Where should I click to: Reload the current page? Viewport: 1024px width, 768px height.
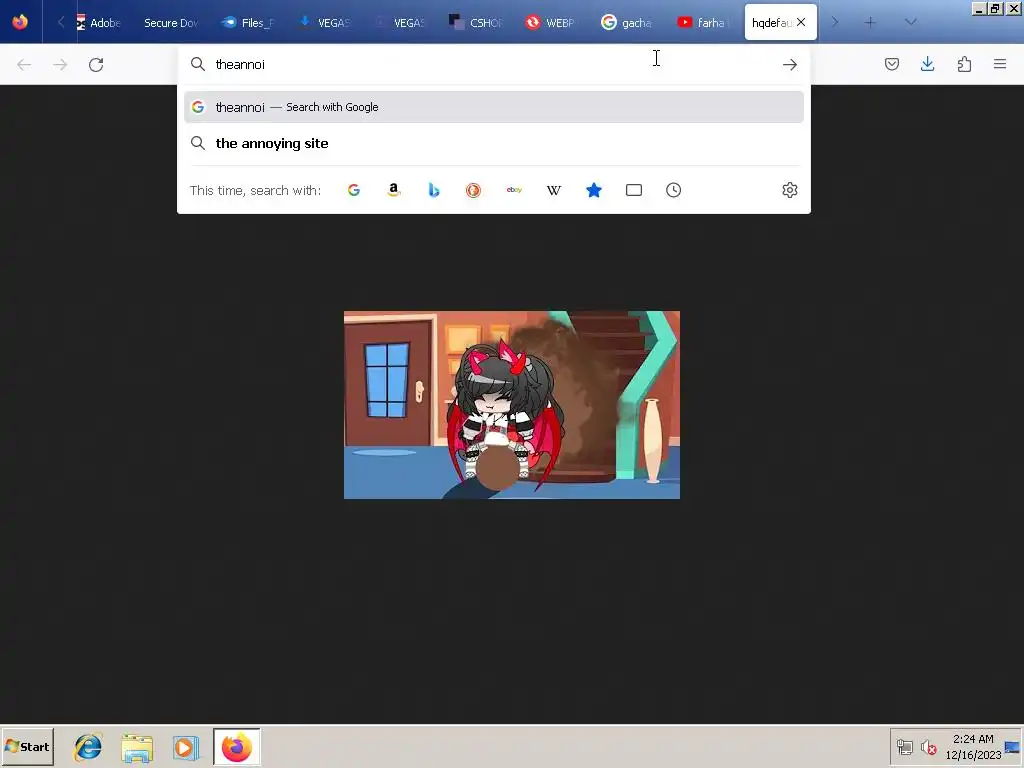tap(96, 64)
